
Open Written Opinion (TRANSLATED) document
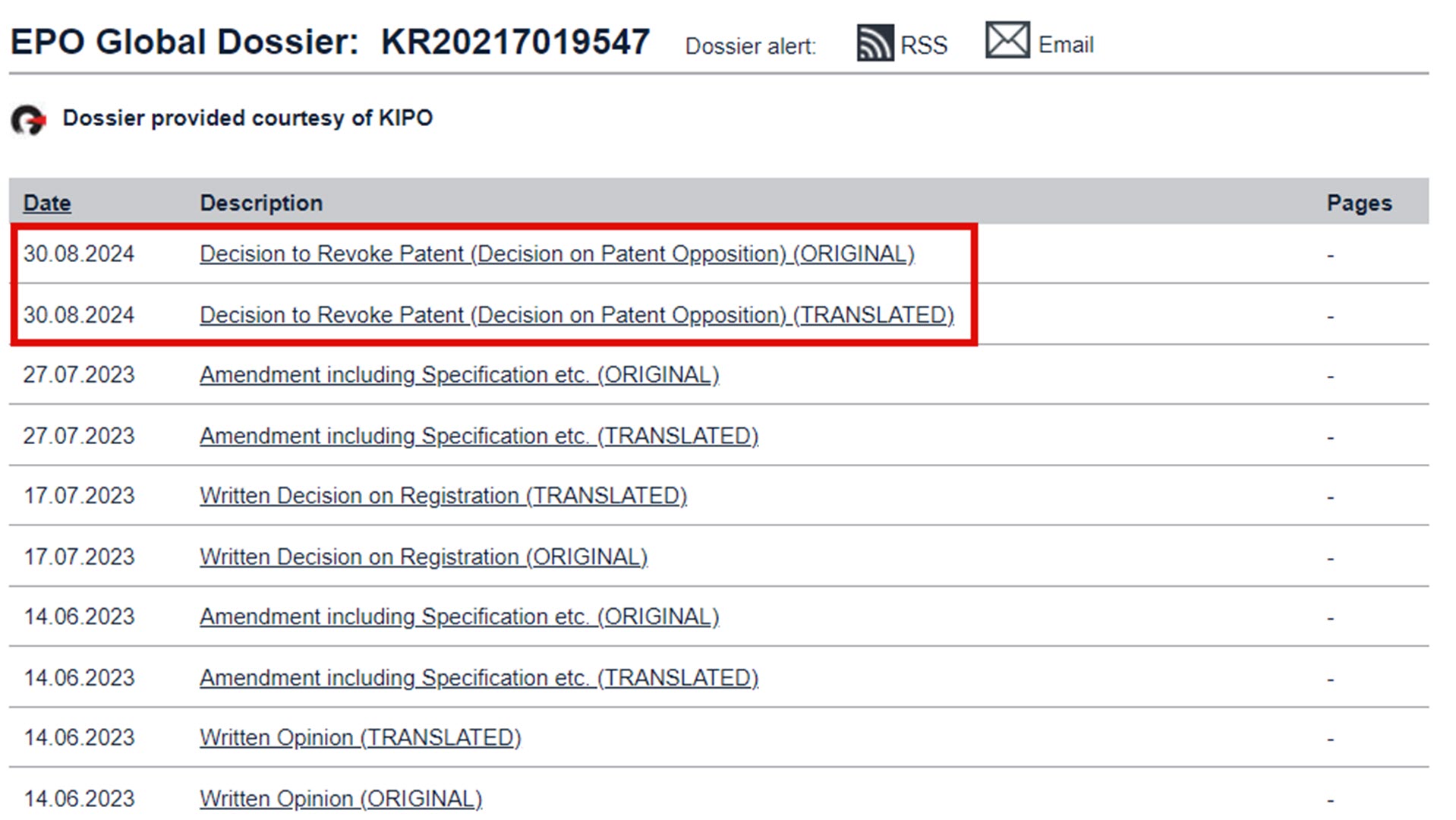point(361,737)
